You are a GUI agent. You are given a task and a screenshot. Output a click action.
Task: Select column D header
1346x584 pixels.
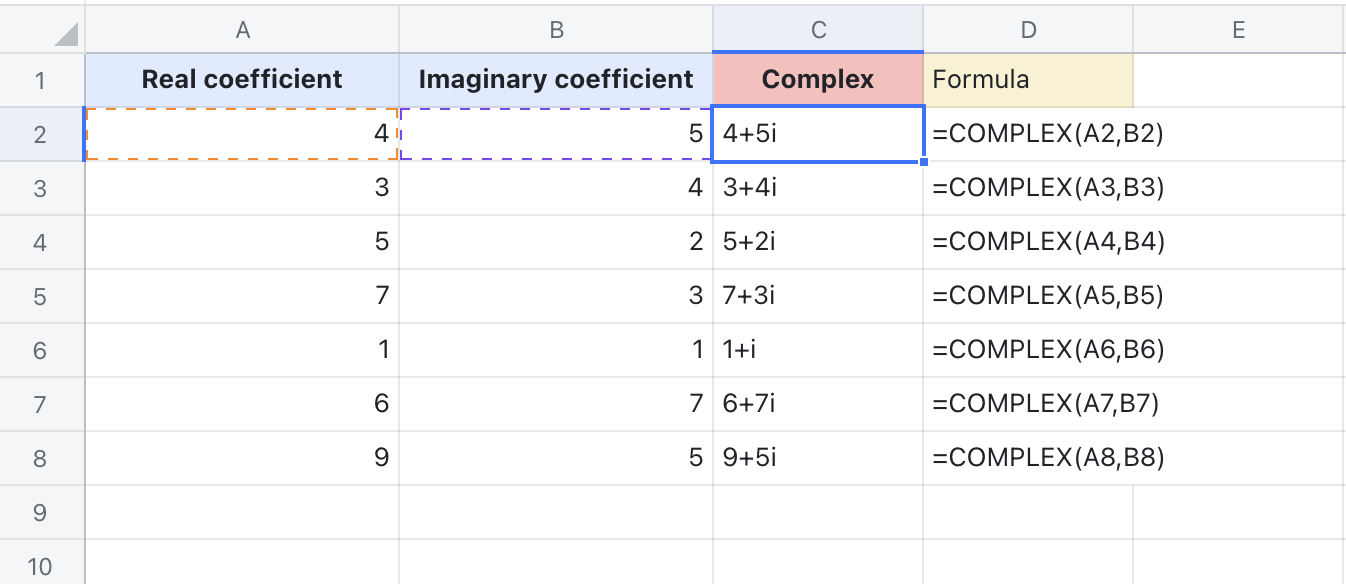pos(1028,29)
